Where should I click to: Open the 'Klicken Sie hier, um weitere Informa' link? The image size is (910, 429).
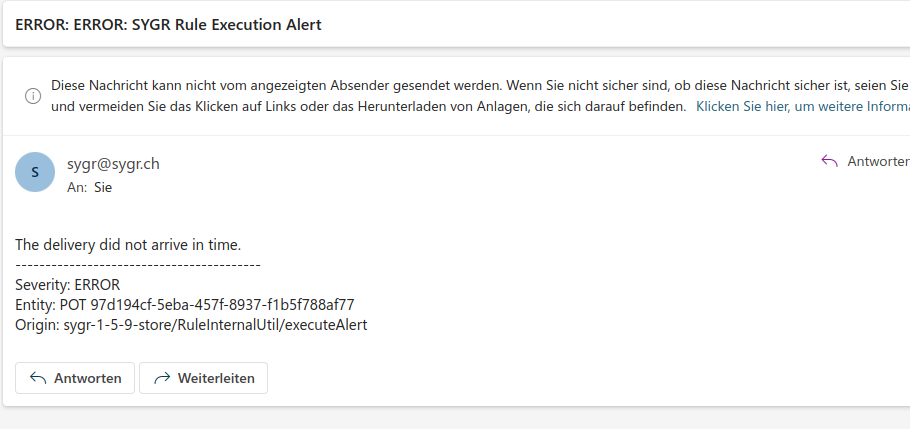pyautogui.click(x=803, y=107)
